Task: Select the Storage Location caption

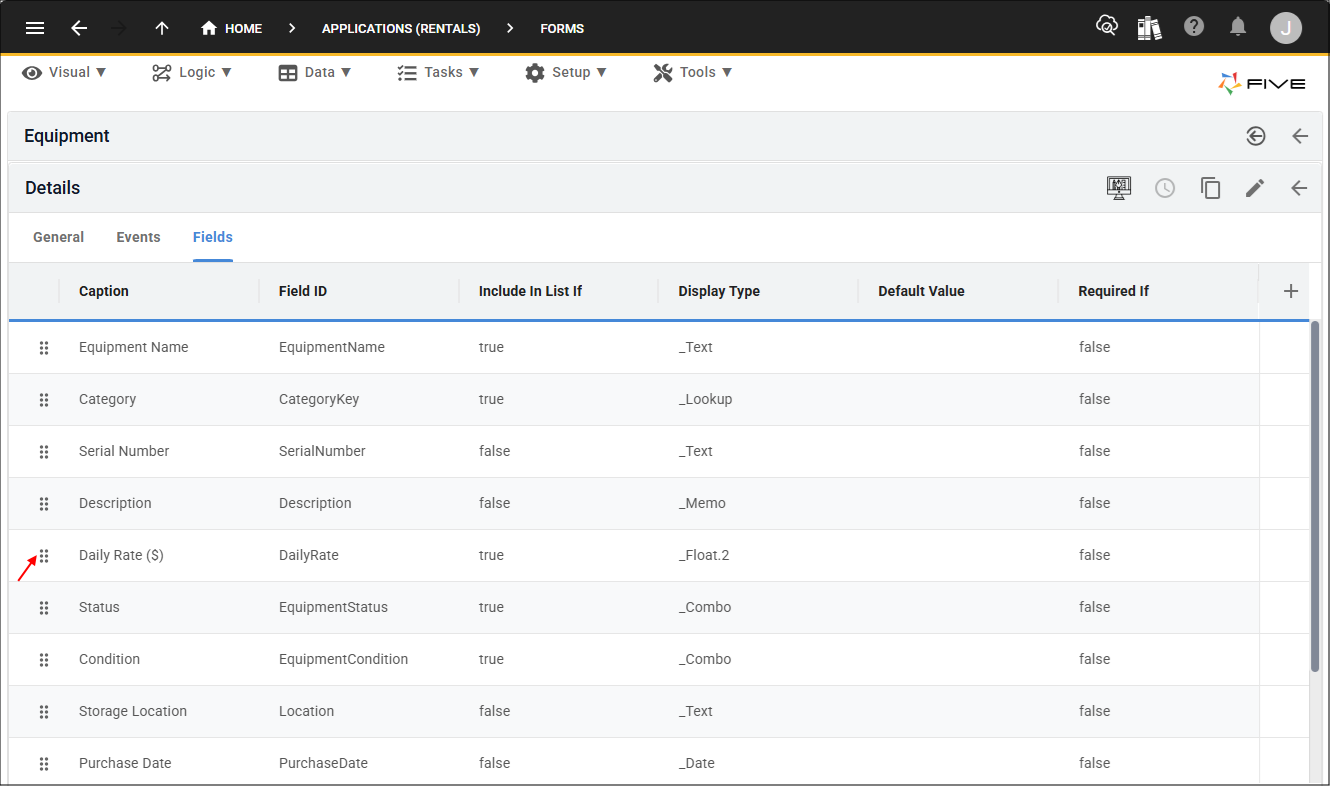Action: (133, 711)
